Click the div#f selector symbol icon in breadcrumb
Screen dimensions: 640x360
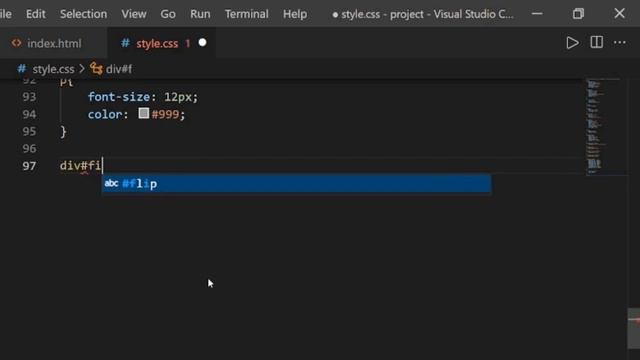[96, 69]
